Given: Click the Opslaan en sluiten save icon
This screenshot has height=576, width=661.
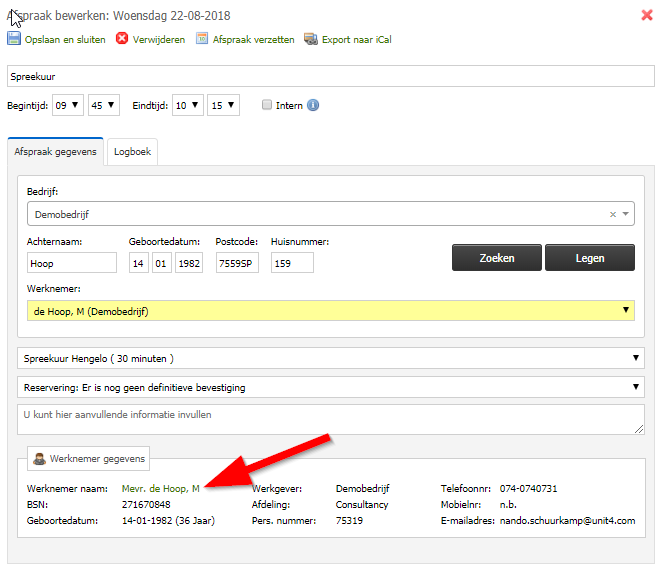Looking at the screenshot, I should click(13, 39).
